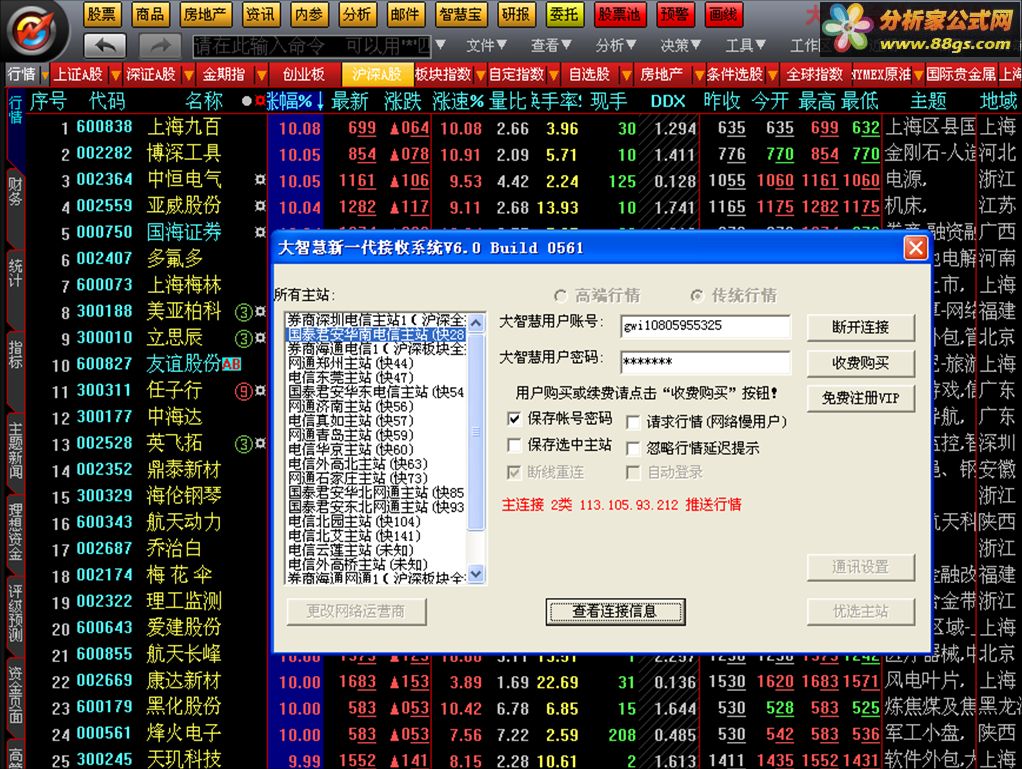Click the 查看连接信息 button
This screenshot has height=769, width=1022.
[615, 611]
